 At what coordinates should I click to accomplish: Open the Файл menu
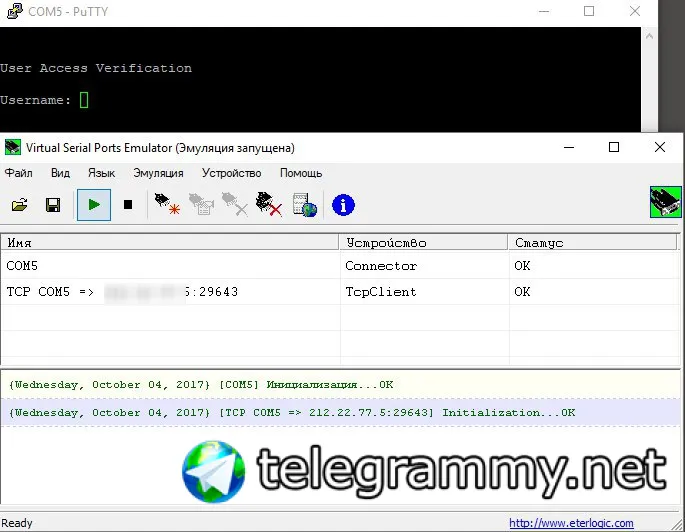click(x=18, y=173)
